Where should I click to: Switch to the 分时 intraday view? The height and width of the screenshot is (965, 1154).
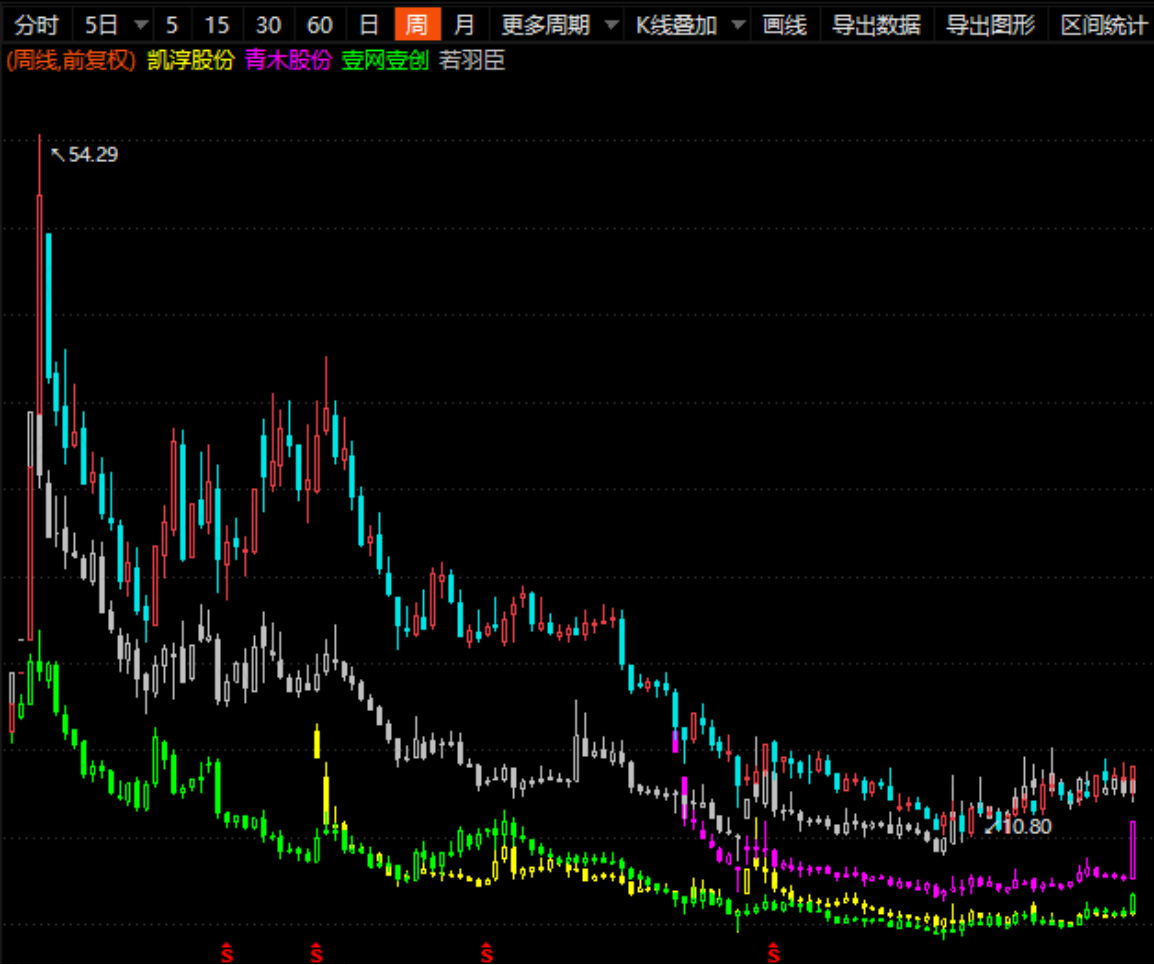pos(36,25)
